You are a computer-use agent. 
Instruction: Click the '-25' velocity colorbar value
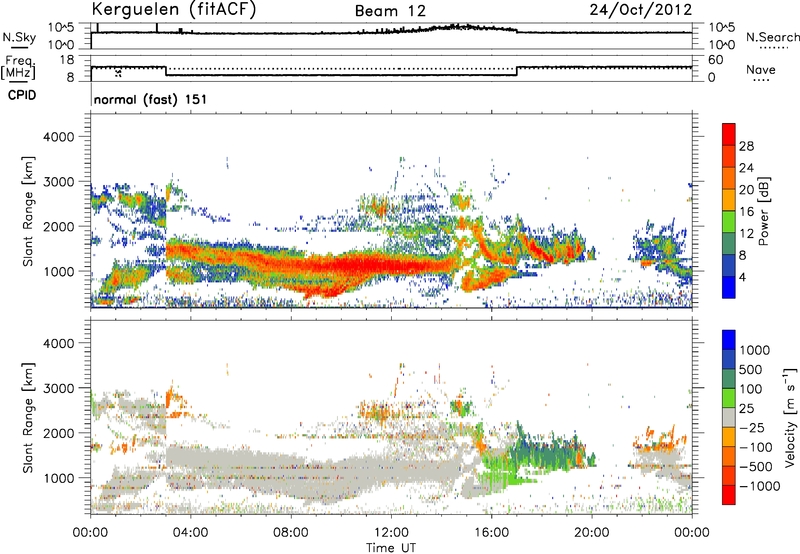[752, 427]
